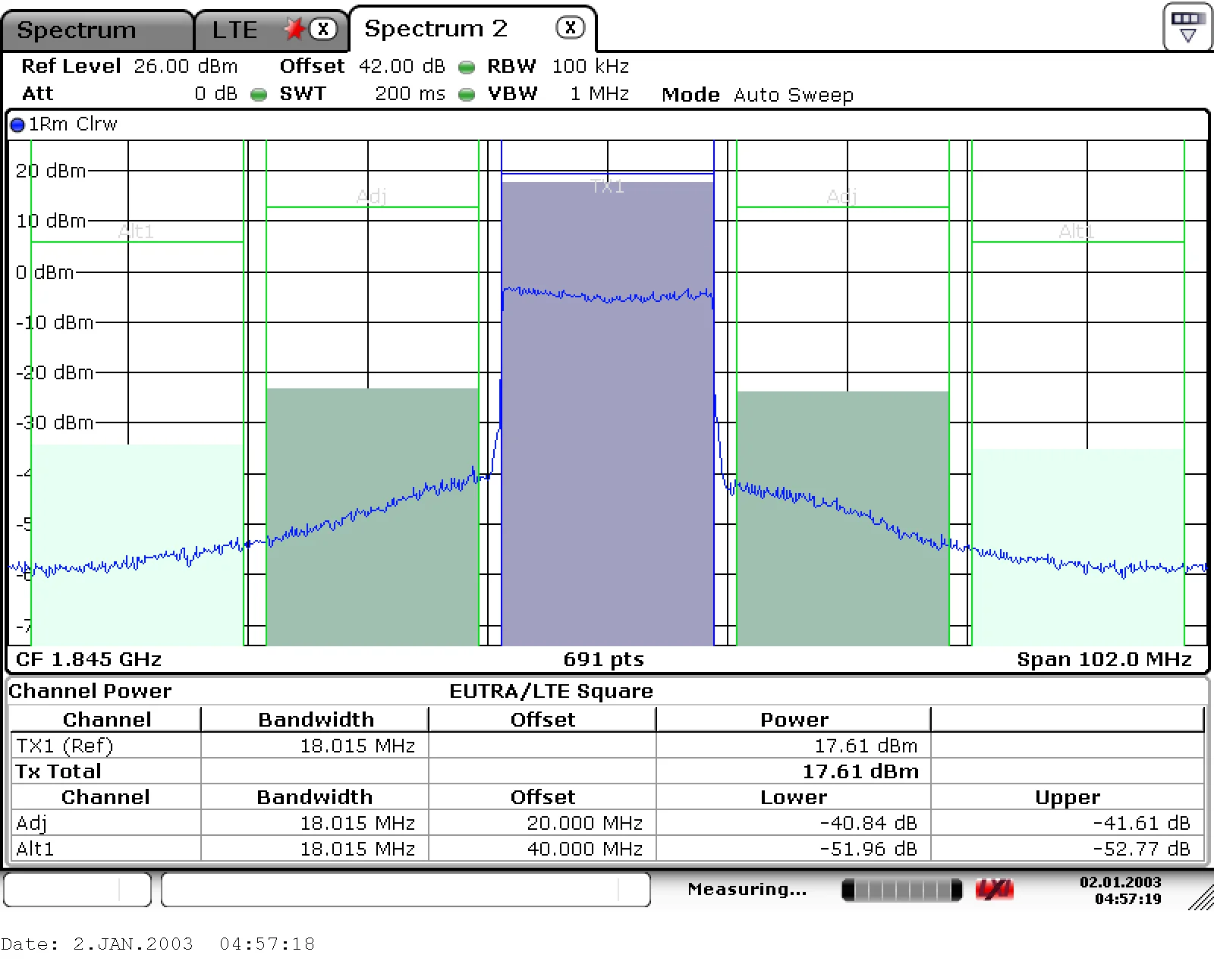Click the Alt1 offset 40.000 MHz cell
1214x980 pixels.
point(543,849)
